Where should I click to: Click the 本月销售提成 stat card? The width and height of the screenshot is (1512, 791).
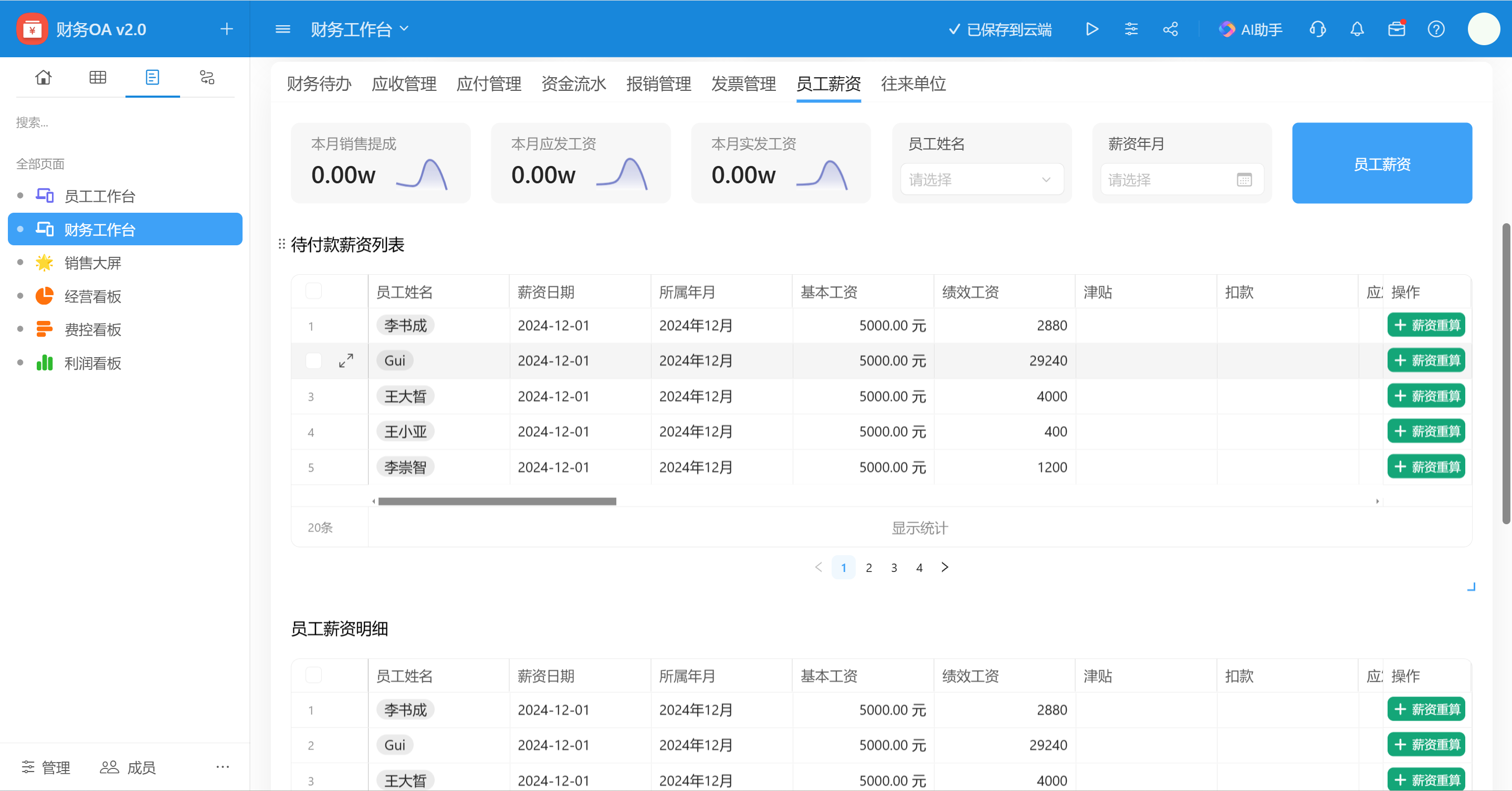380,163
